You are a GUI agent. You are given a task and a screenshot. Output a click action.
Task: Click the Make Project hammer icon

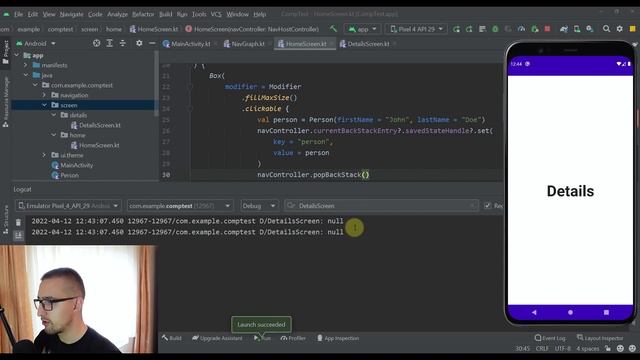[x=333, y=29]
